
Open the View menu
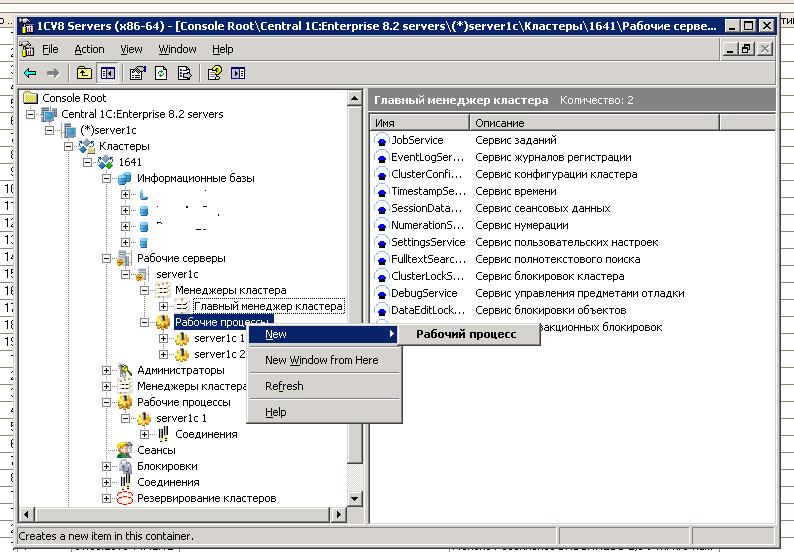[131, 49]
